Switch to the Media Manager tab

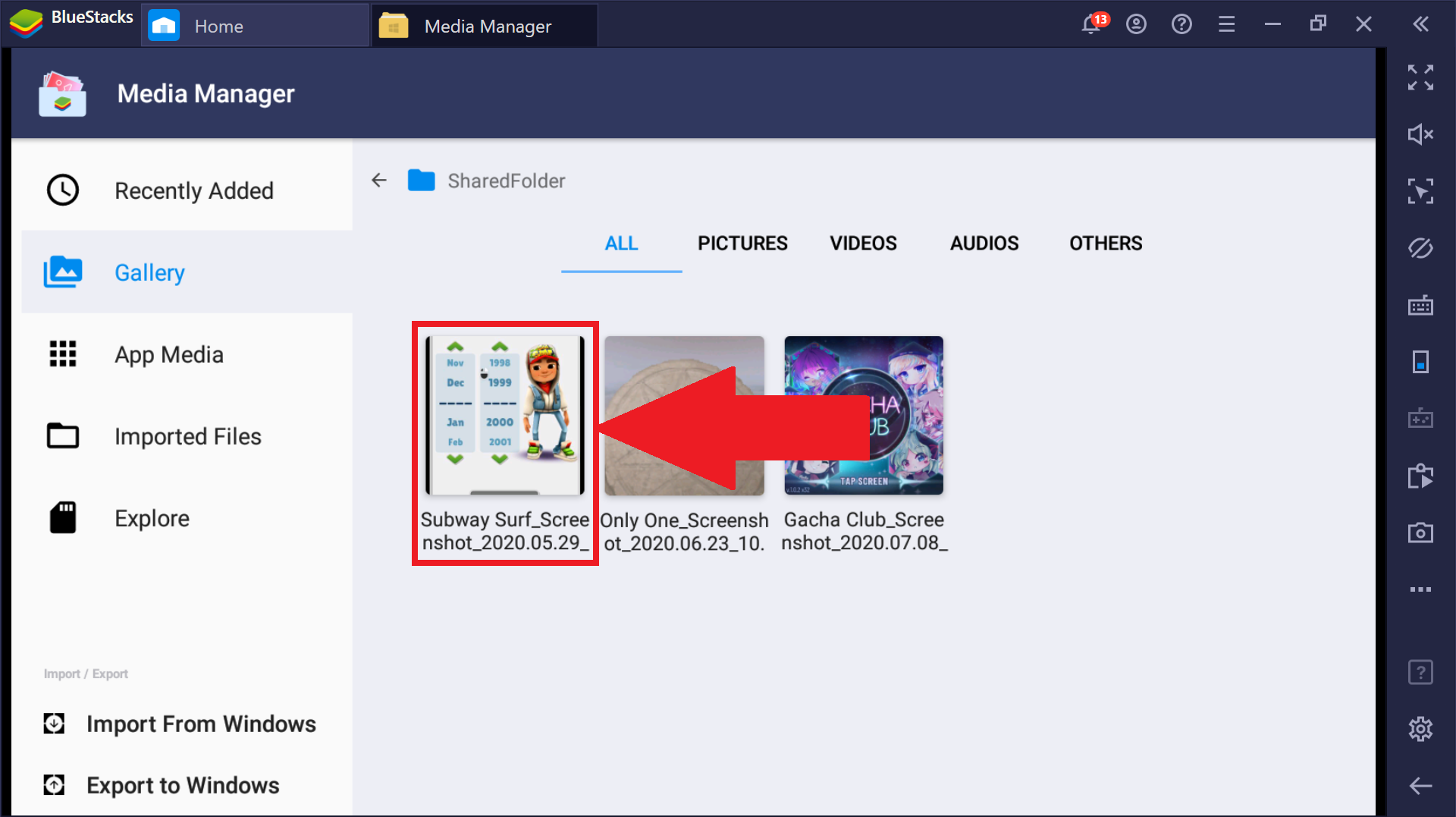coord(484,26)
